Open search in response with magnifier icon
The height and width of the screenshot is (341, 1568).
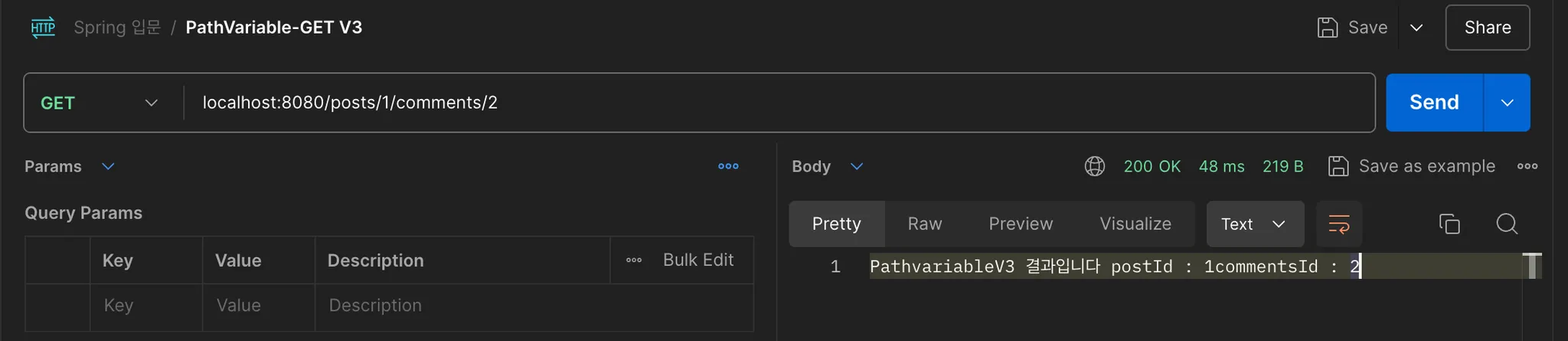click(x=1507, y=224)
